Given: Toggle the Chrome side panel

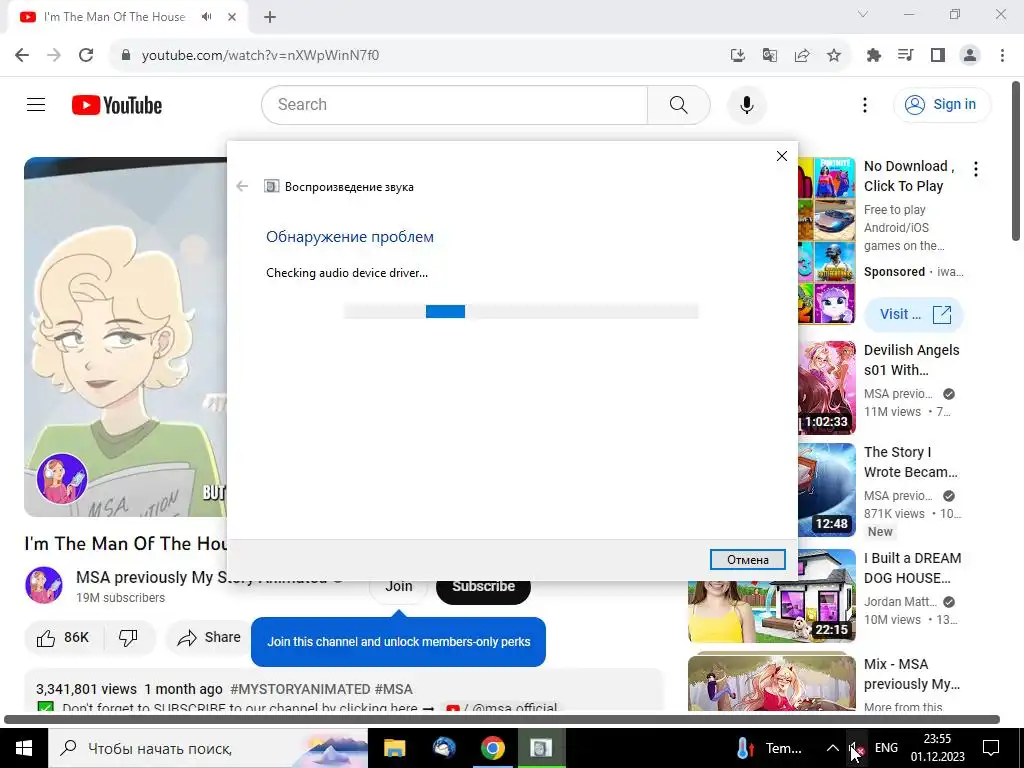Looking at the screenshot, I should [x=938, y=55].
